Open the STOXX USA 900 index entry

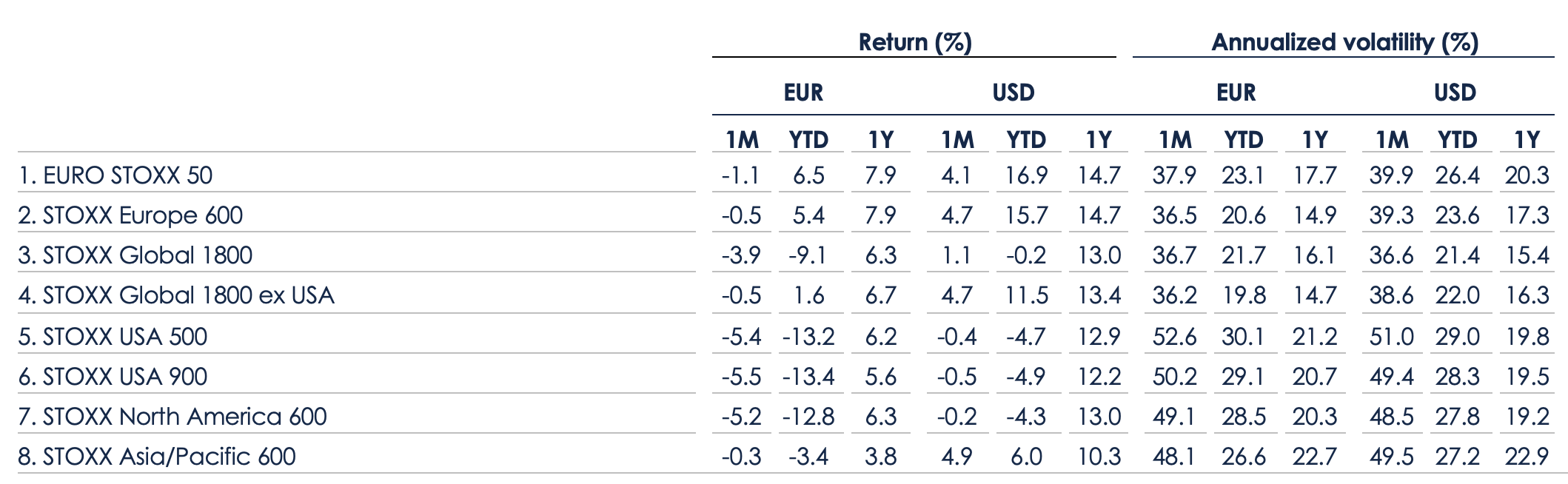point(113,377)
